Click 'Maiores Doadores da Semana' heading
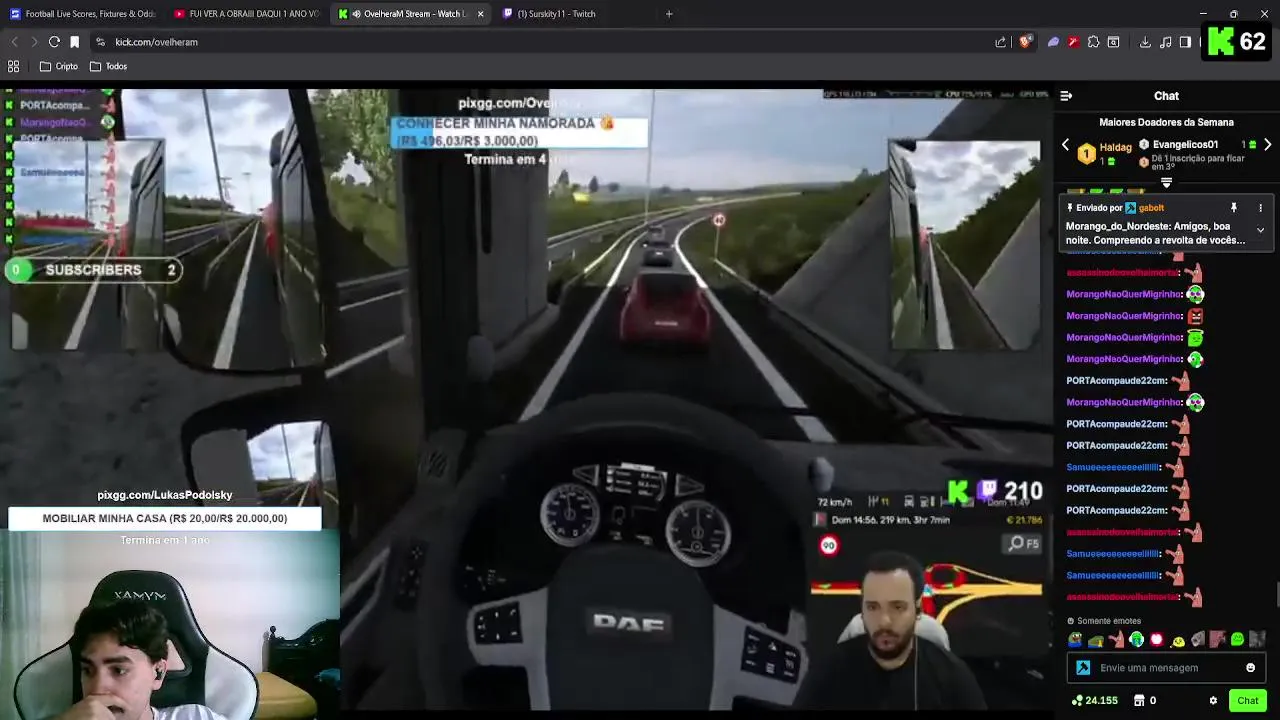Screen dimensions: 1280x720 pos(1166,122)
